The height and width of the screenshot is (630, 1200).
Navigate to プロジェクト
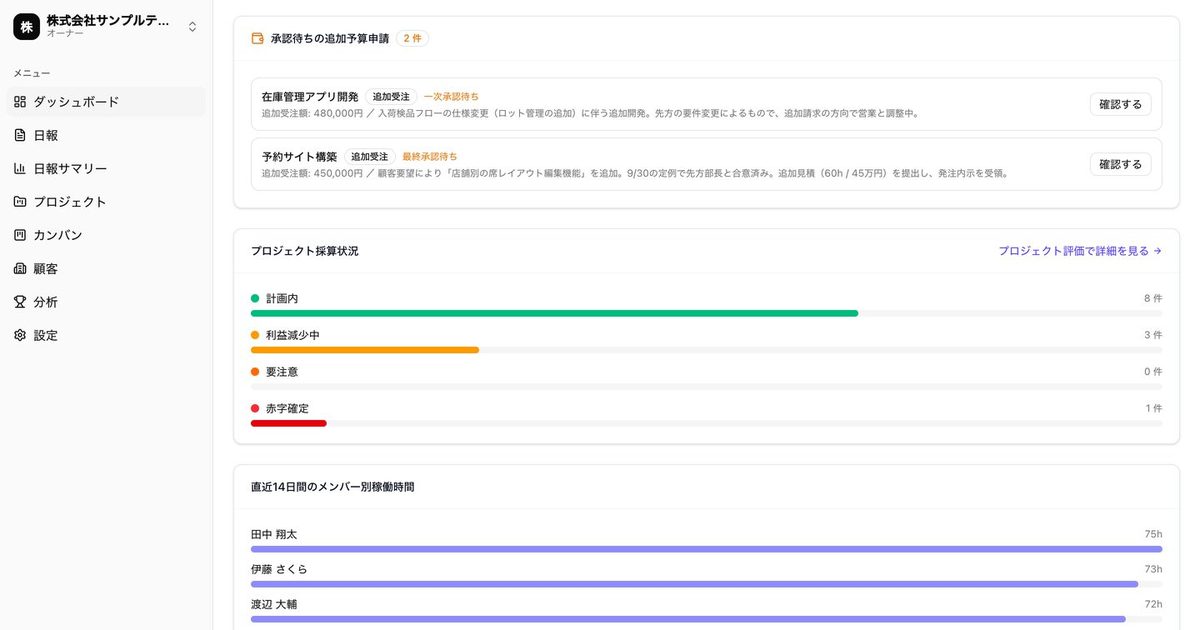tap(106, 201)
